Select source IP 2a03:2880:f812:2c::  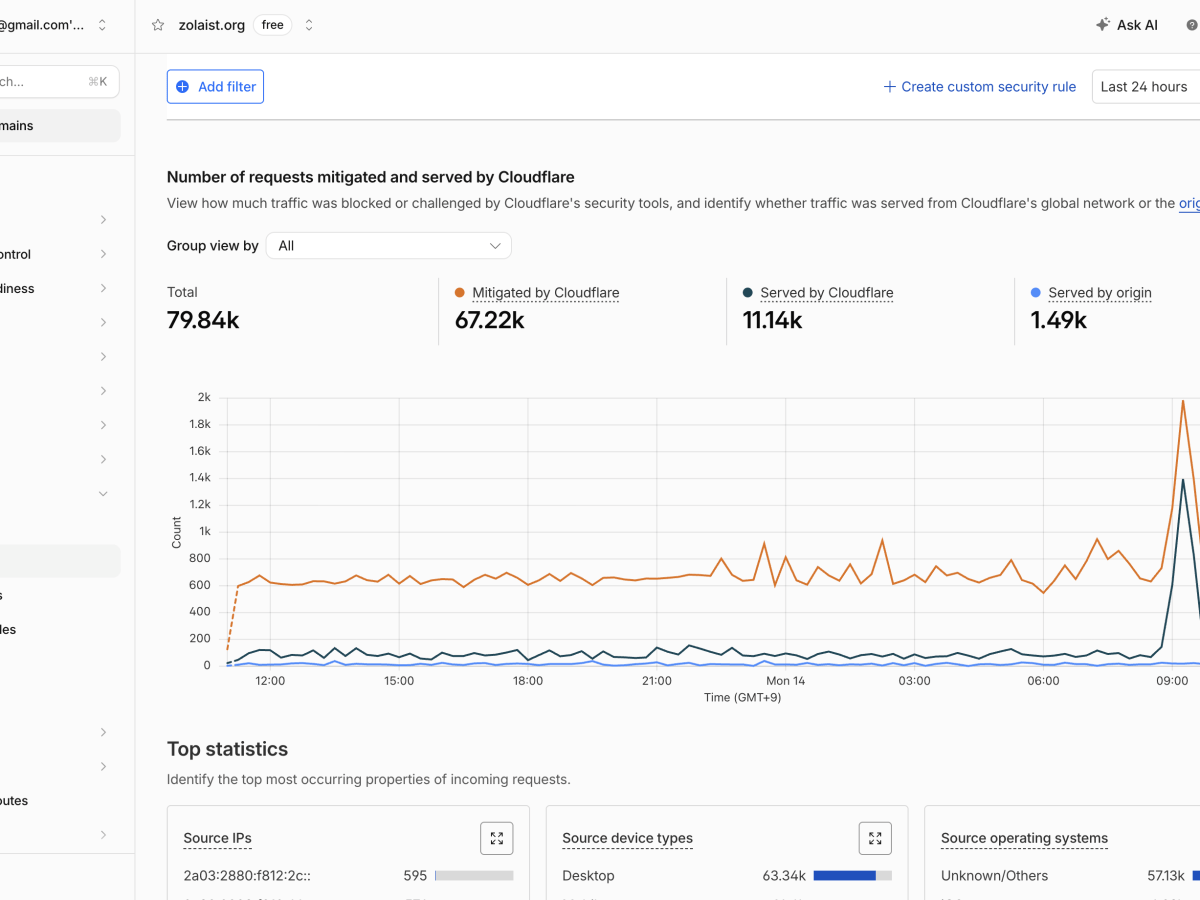tap(245, 875)
